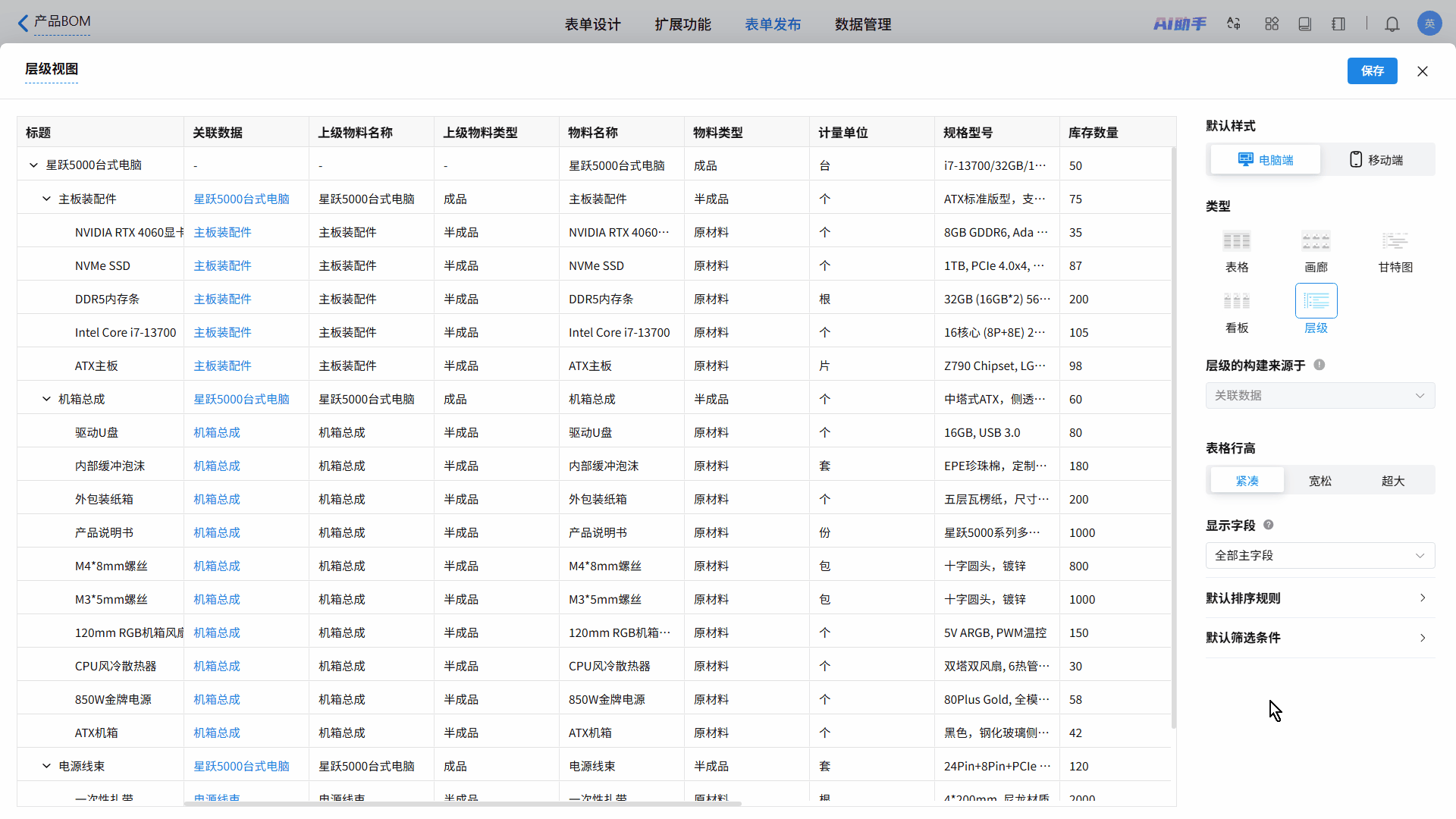1456x819 pixels.
Task: Switch to the 表单设计 tab
Action: click(592, 24)
